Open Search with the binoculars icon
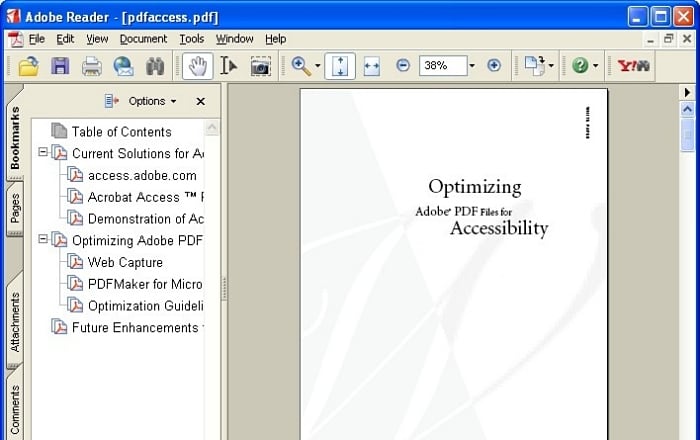Viewport: 700px width, 440px height. click(x=155, y=66)
